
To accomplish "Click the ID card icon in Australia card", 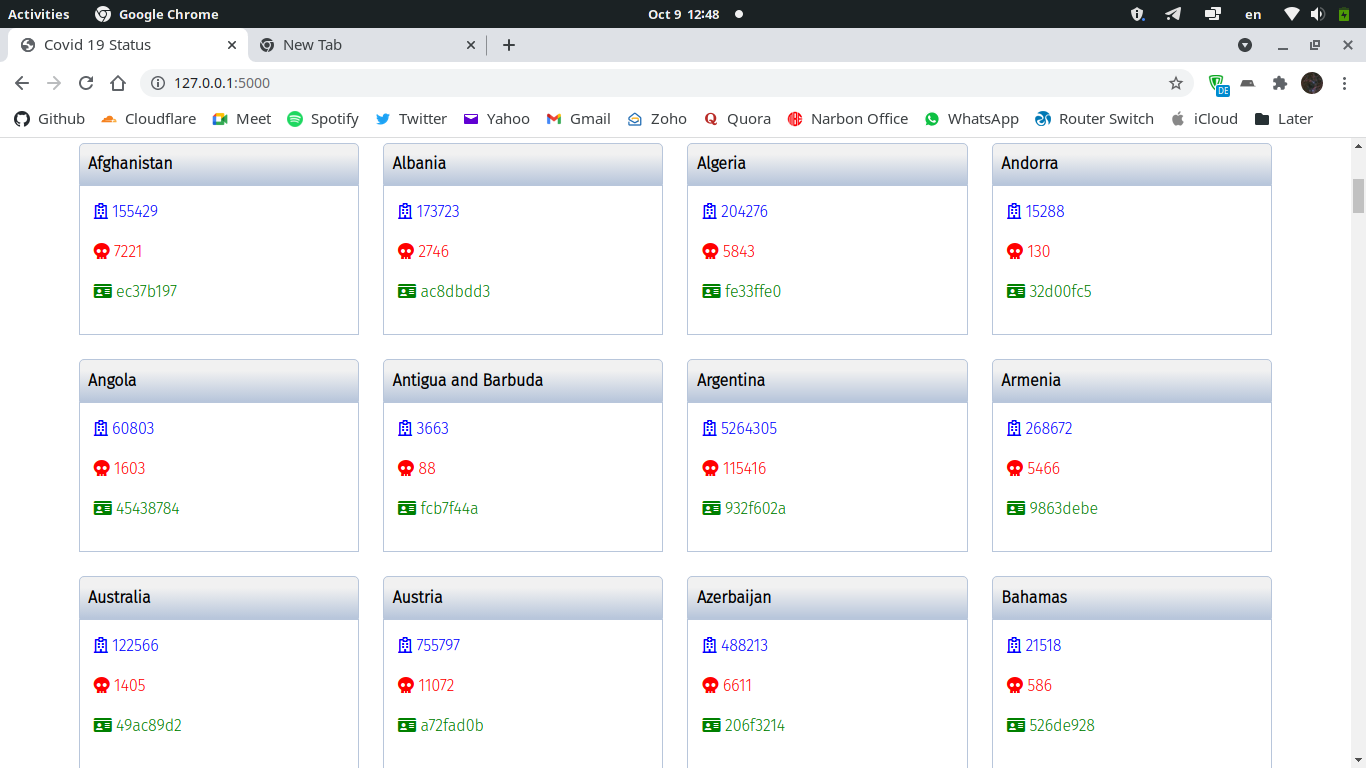I will pyautogui.click(x=102, y=725).
